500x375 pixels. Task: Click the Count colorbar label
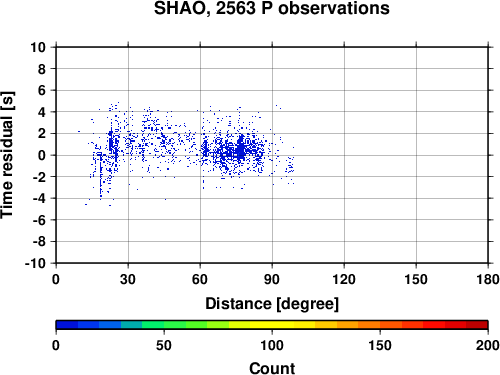272,368
